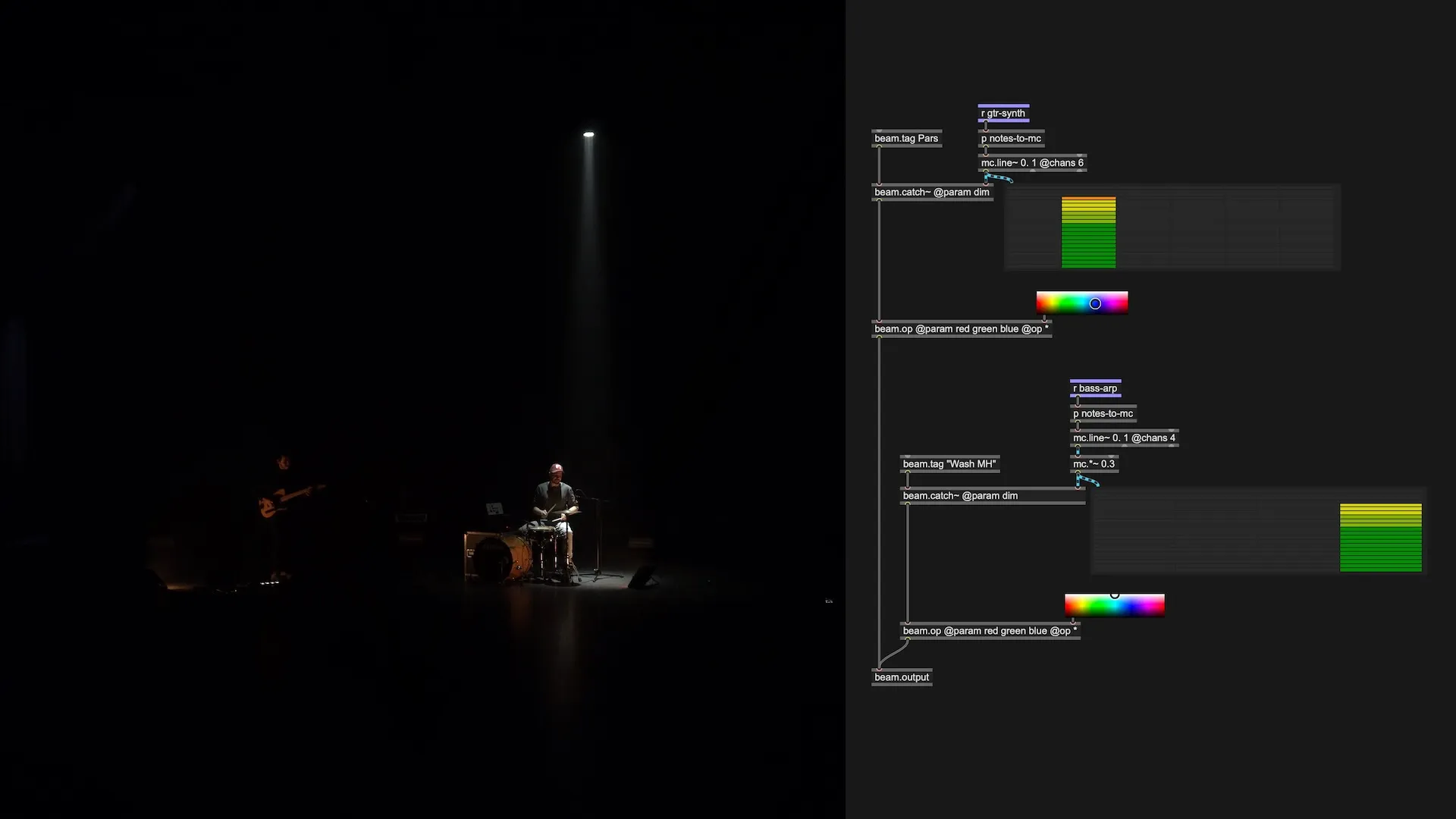Click the "r bass-arp" receive object
The height and width of the screenshot is (819, 1456).
tap(1094, 388)
